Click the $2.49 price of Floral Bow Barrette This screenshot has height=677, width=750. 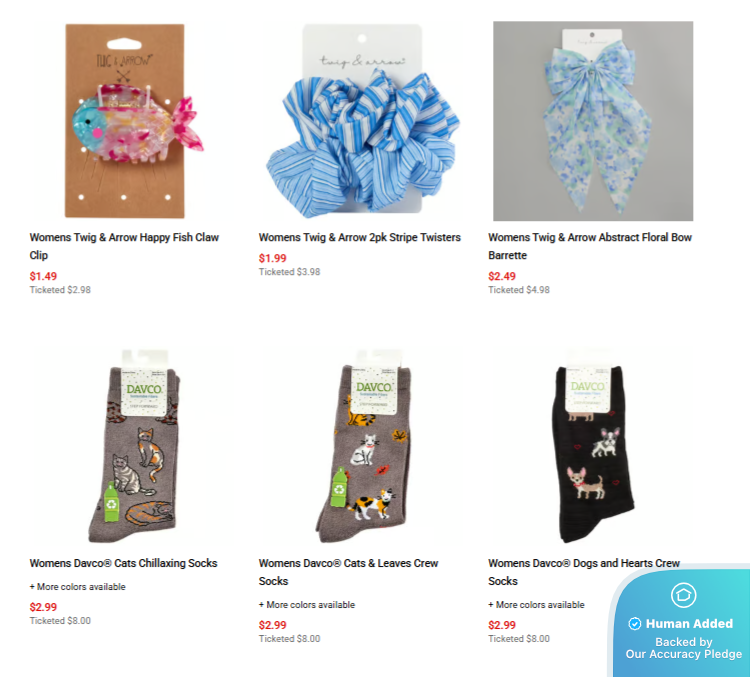point(502,276)
